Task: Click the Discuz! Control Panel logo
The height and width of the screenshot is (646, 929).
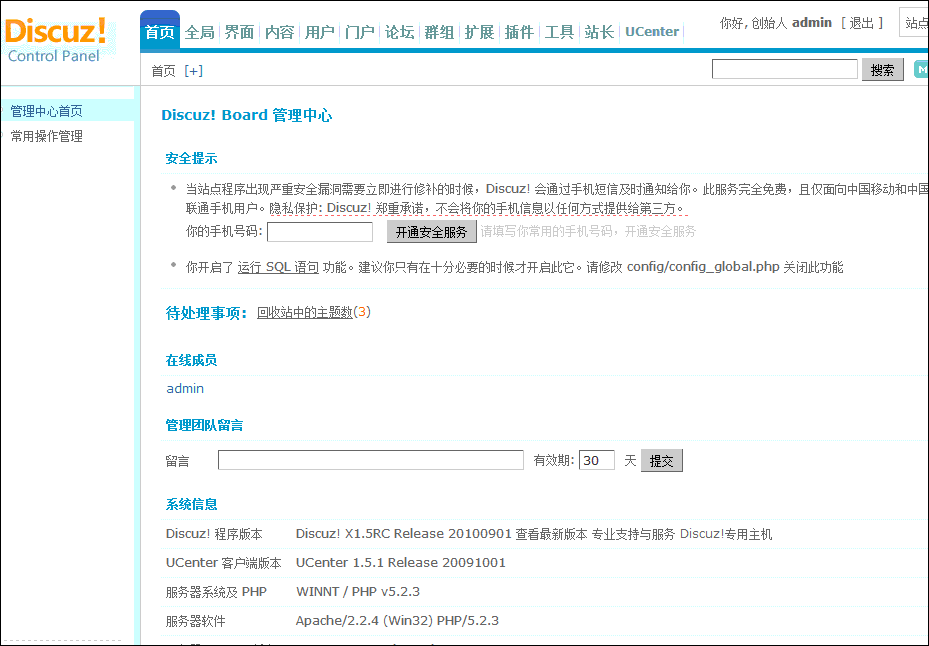Action: click(56, 38)
